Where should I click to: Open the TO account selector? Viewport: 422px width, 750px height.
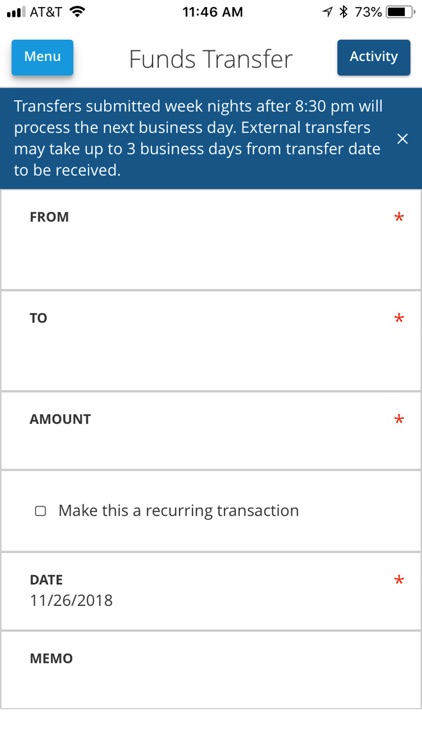coord(211,341)
